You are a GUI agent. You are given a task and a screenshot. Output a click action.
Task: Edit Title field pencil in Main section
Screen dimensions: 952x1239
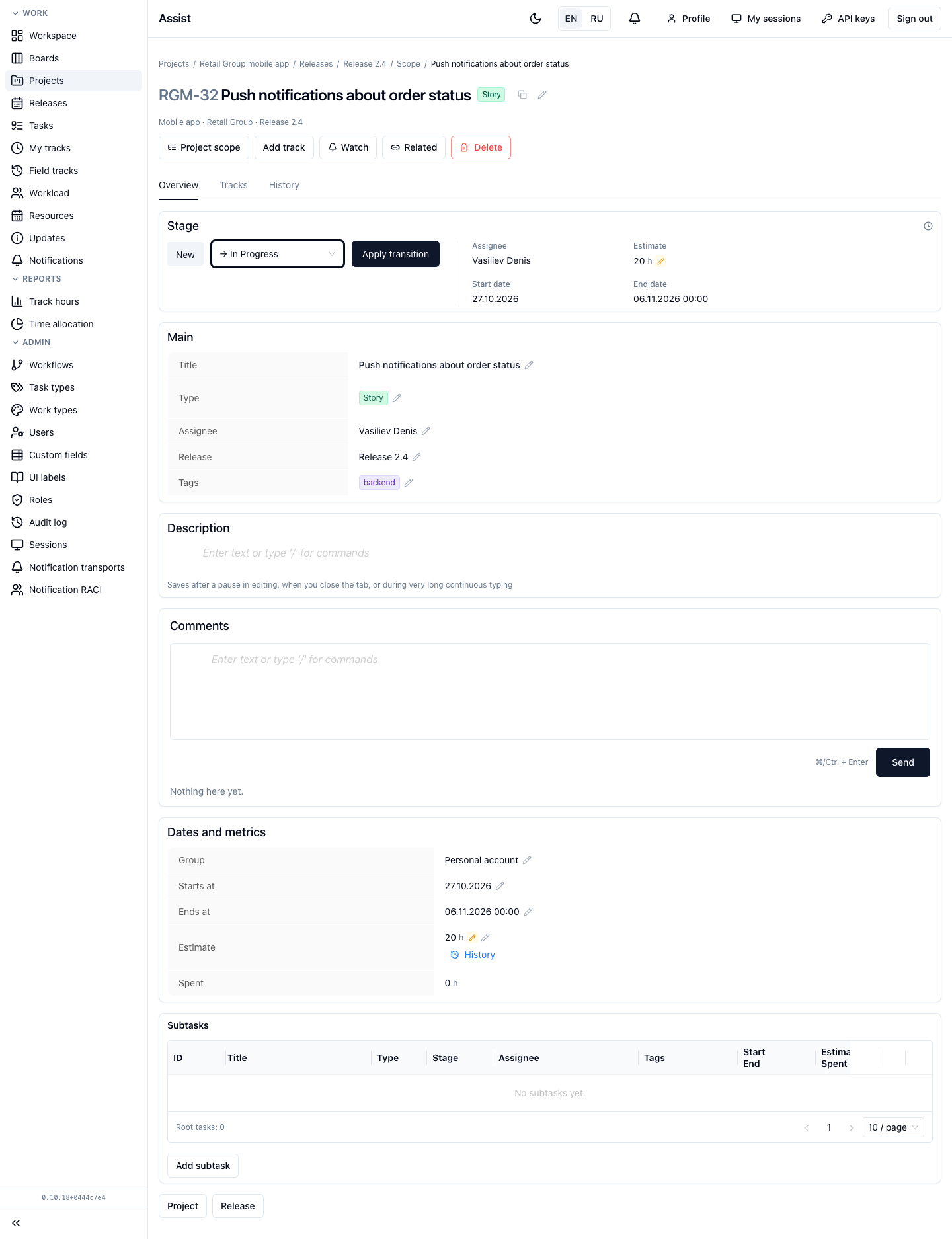click(x=529, y=365)
